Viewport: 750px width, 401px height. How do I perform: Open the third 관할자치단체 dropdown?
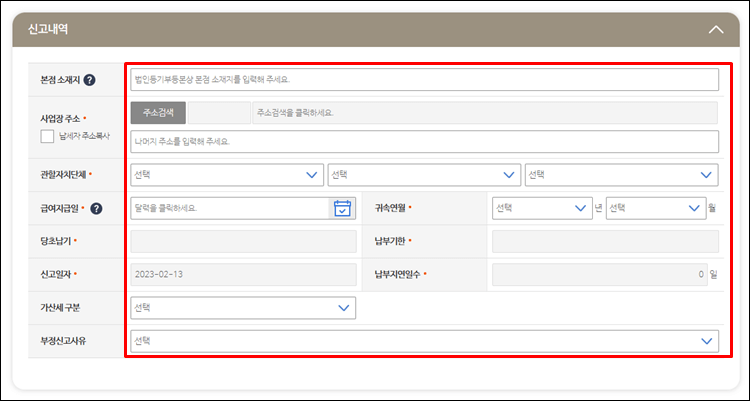pos(621,175)
